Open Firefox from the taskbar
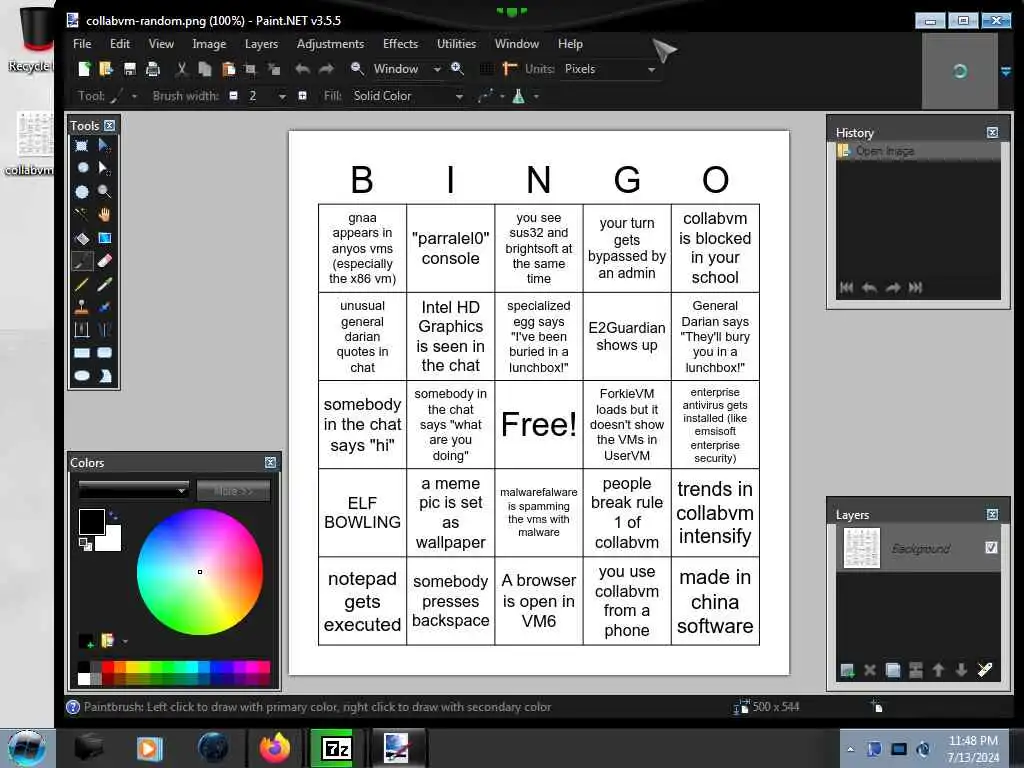Screen dimensions: 1024x768 coord(274,748)
